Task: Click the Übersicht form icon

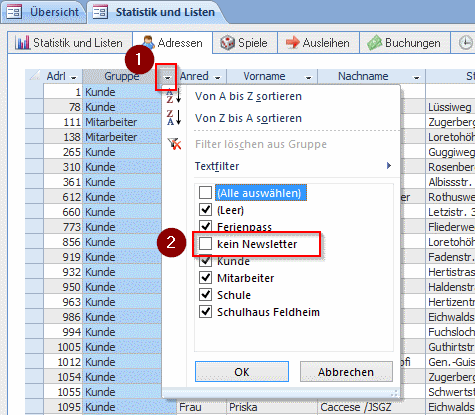Action: 14,12
